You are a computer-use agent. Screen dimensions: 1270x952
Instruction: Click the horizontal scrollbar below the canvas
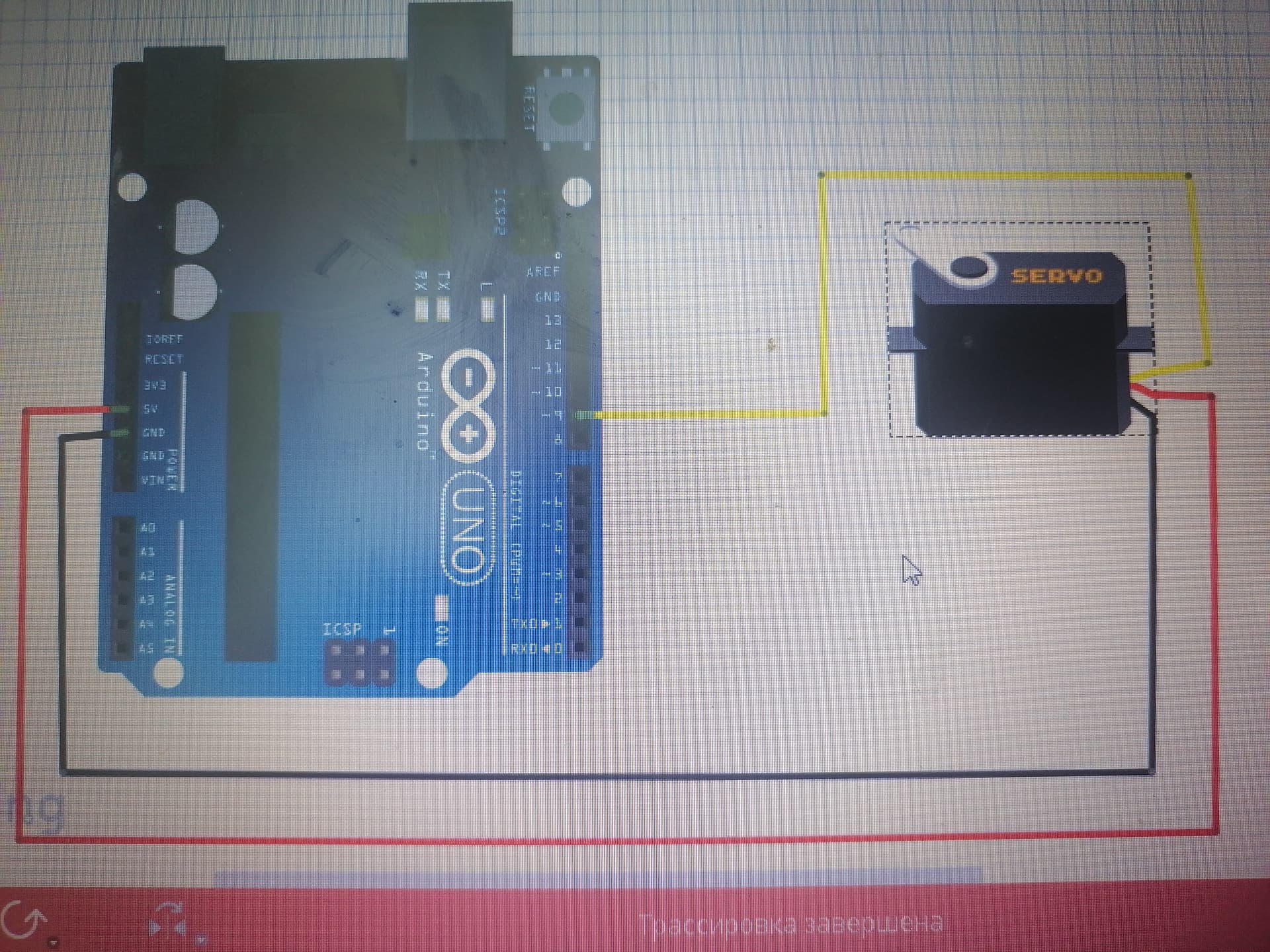(x=597, y=877)
